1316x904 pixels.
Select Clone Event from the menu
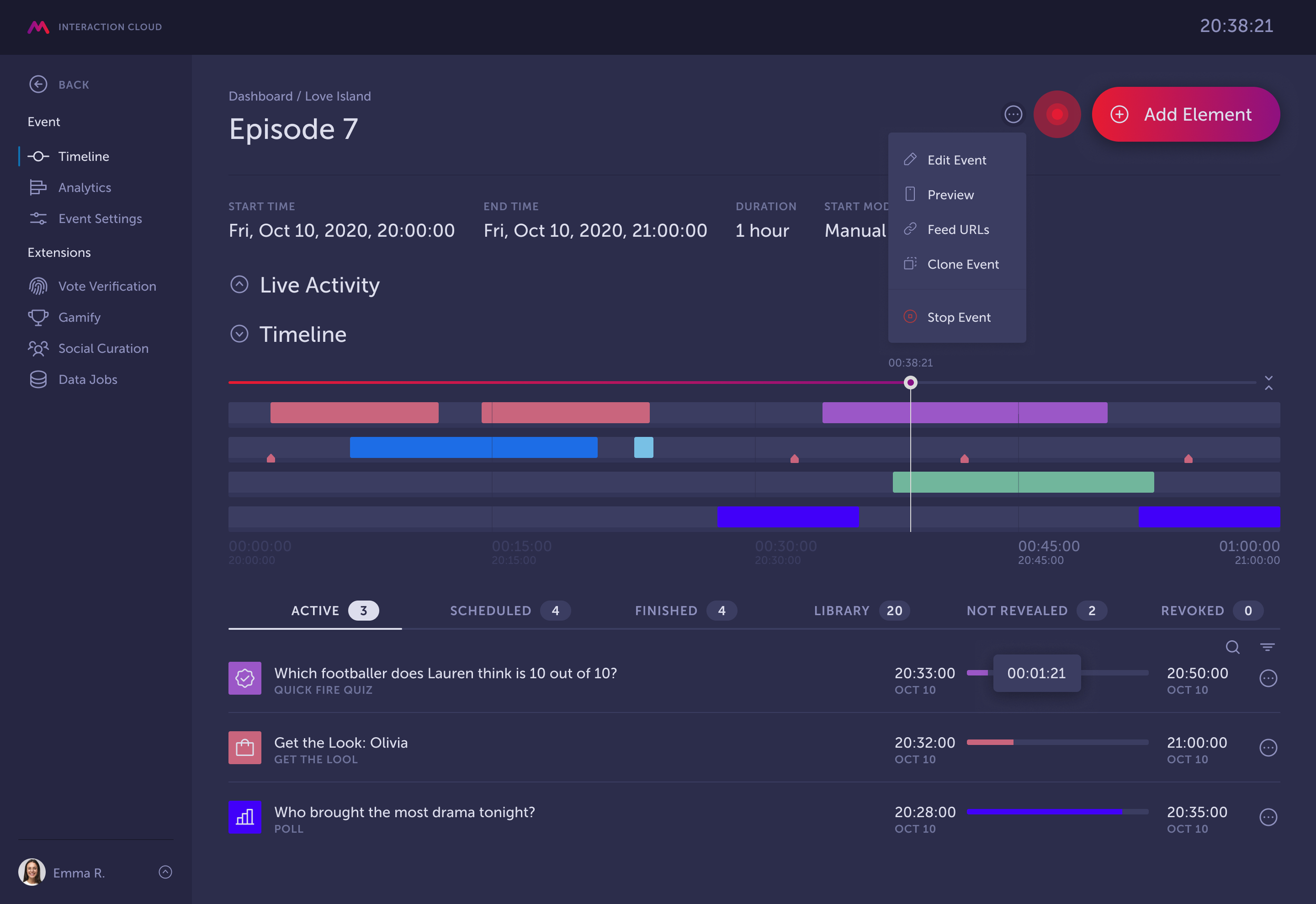(x=962, y=264)
